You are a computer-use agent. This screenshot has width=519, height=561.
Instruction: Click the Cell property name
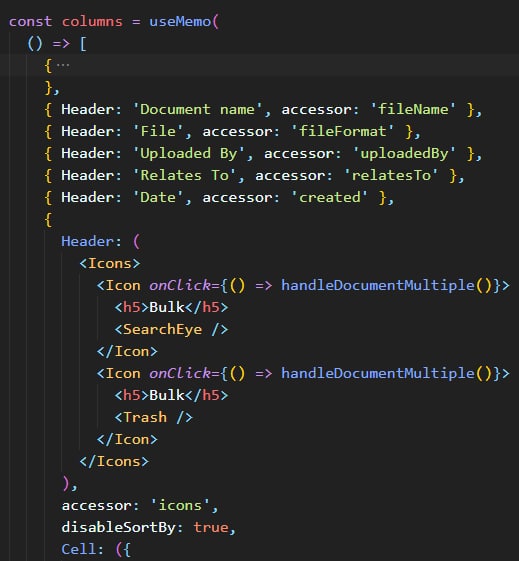pos(79,549)
